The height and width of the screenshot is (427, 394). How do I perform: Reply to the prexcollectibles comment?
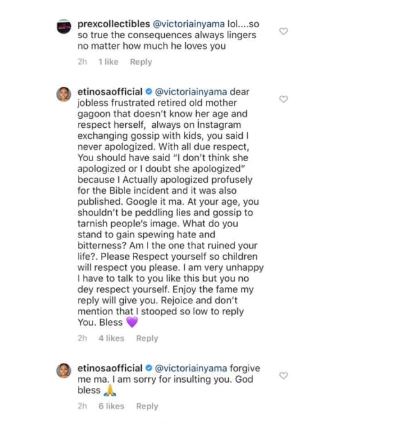tap(141, 62)
